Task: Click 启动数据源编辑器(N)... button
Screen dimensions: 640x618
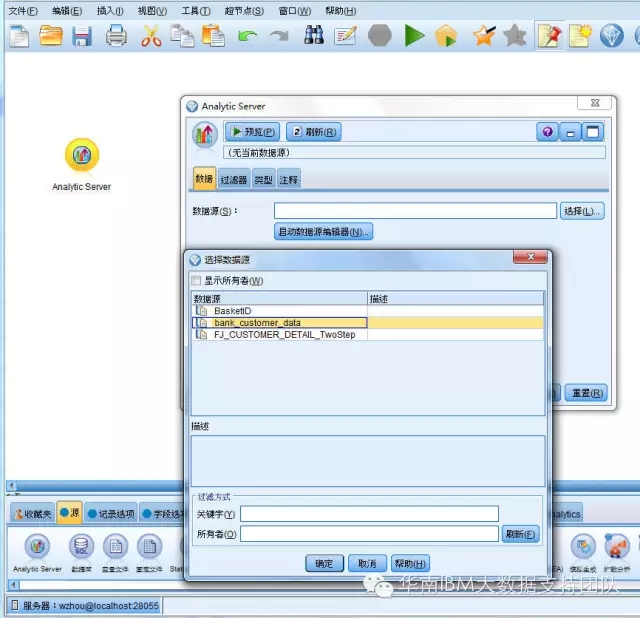Action: (323, 231)
